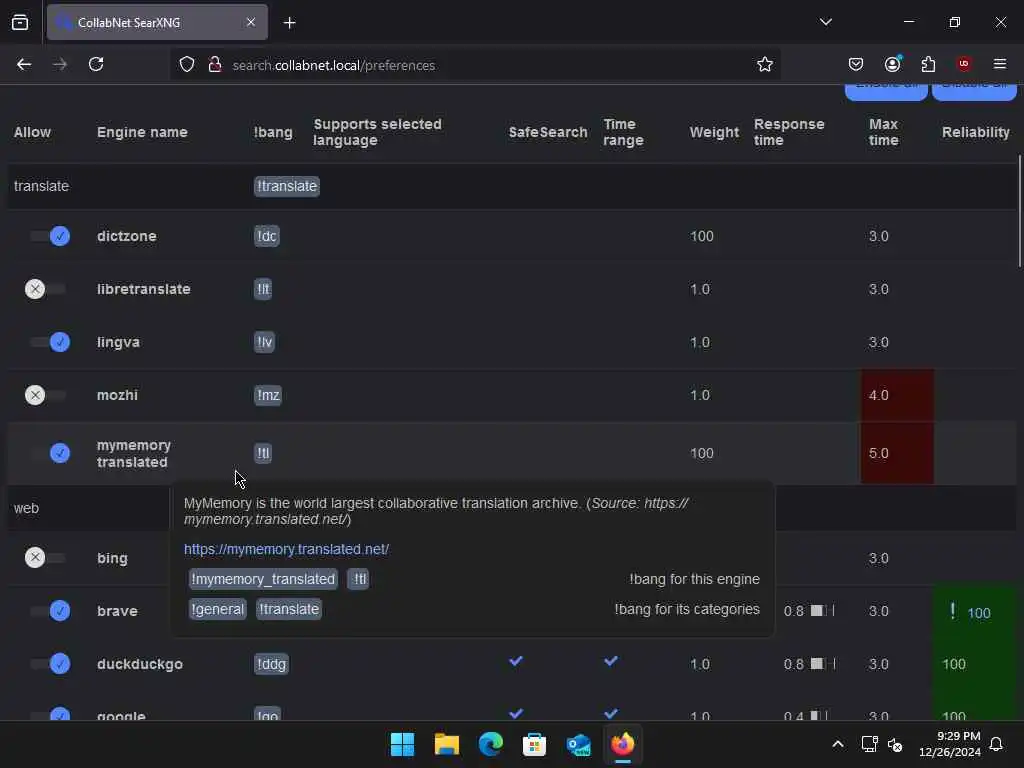Click the Engine name column header

pos(142,132)
